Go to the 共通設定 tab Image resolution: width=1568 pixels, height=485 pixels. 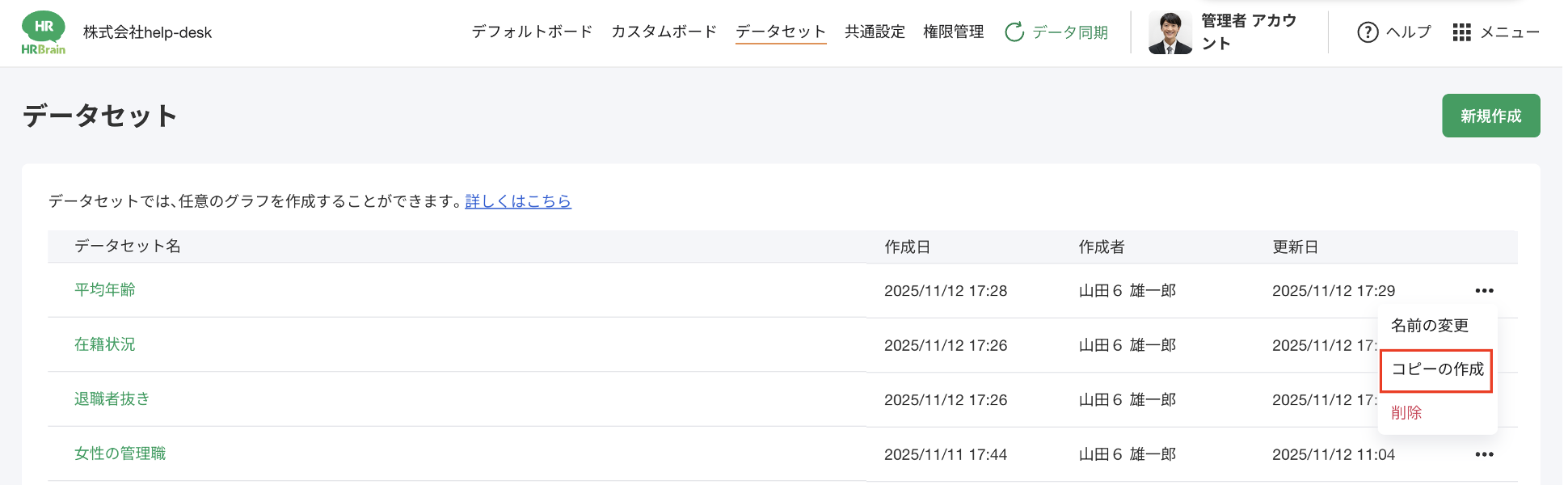pos(875,32)
